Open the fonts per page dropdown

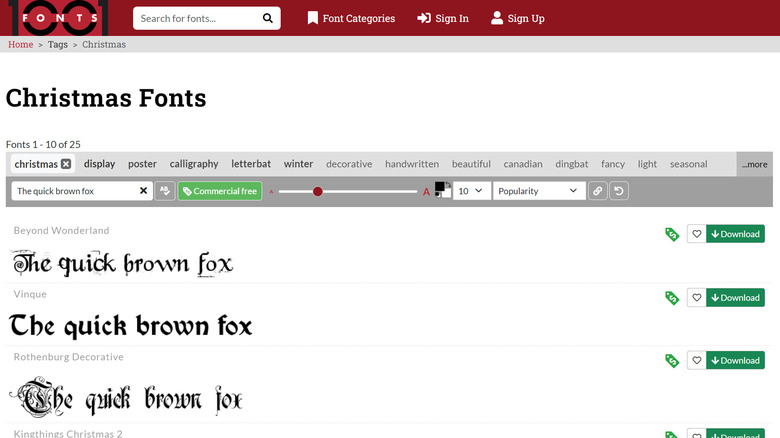pos(471,191)
